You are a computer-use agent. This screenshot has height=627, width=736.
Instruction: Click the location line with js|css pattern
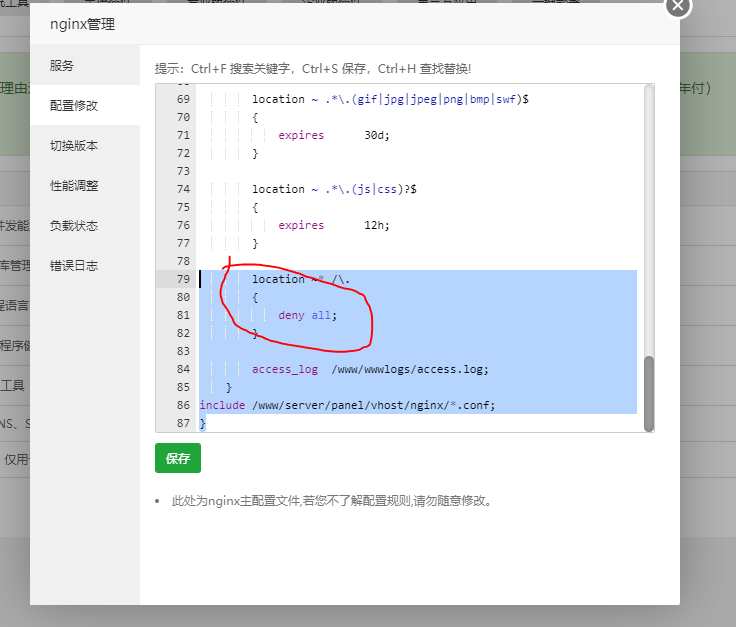[x=334, y=189]
